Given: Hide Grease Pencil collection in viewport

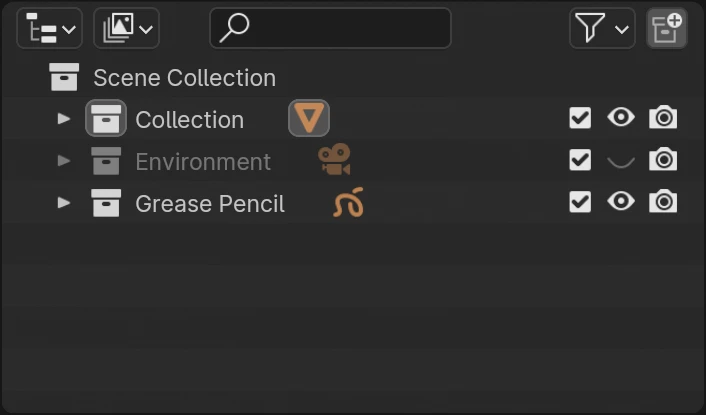Looking at the screenshot, I should pyautogui.click(x=621, y=202).
